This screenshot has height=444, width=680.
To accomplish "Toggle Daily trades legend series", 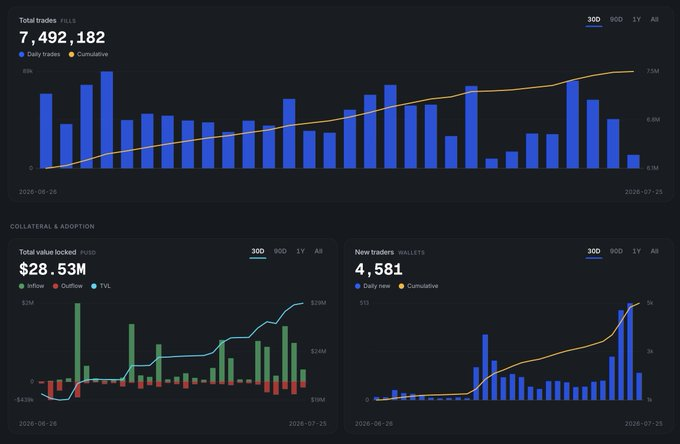I will [39, 54].
